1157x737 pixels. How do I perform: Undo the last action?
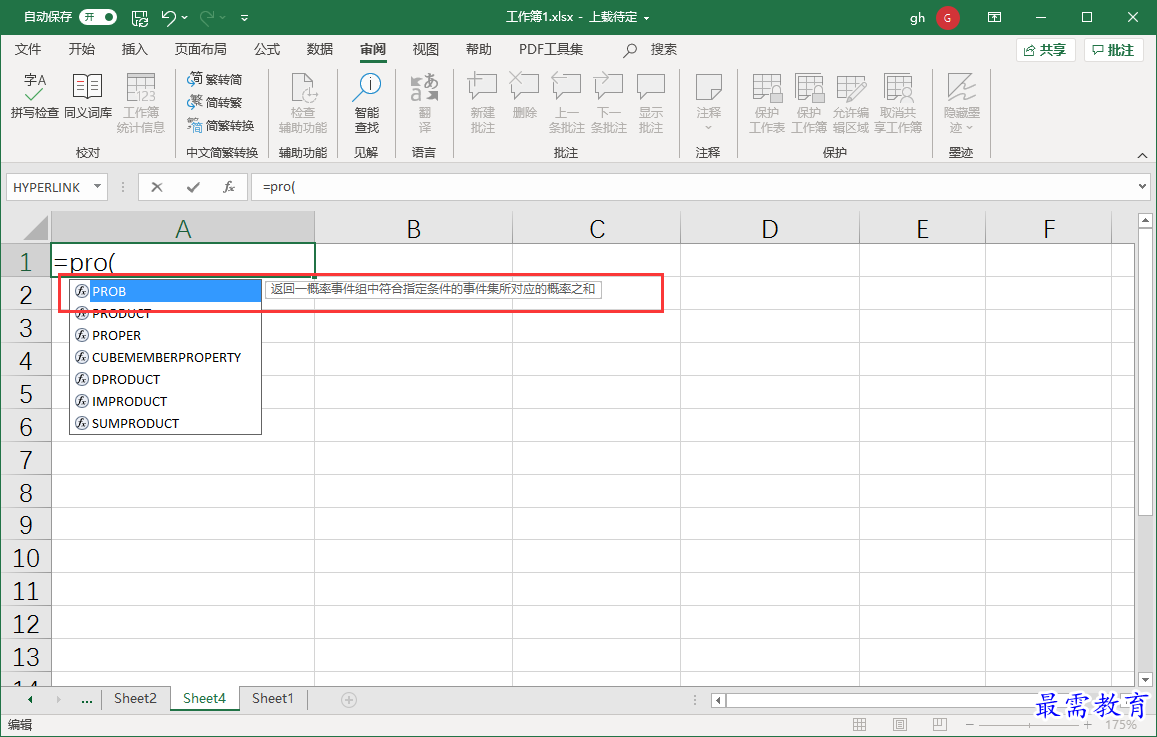[x=169, y=18]
